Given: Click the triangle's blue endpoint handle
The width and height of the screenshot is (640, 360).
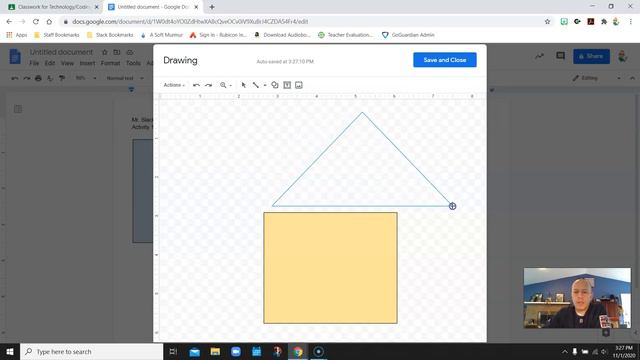Looking at the screenshot, I should click(452, 206).
